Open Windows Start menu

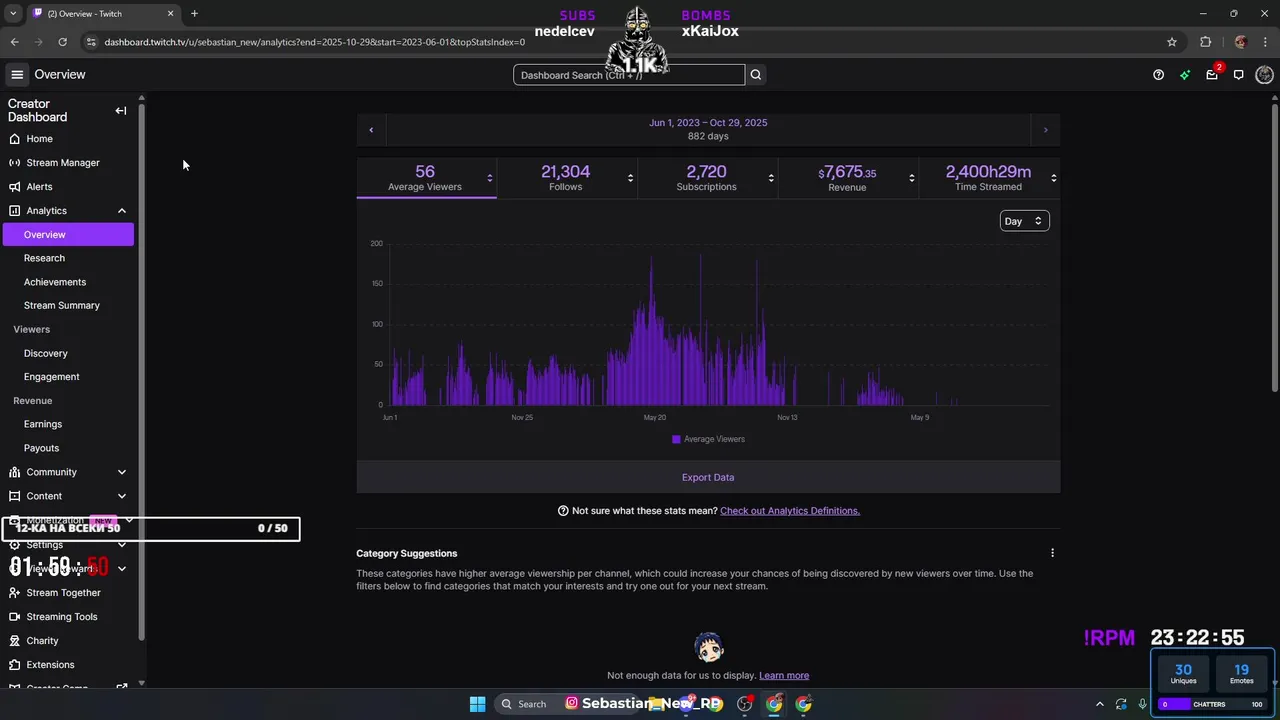(477, 704)
